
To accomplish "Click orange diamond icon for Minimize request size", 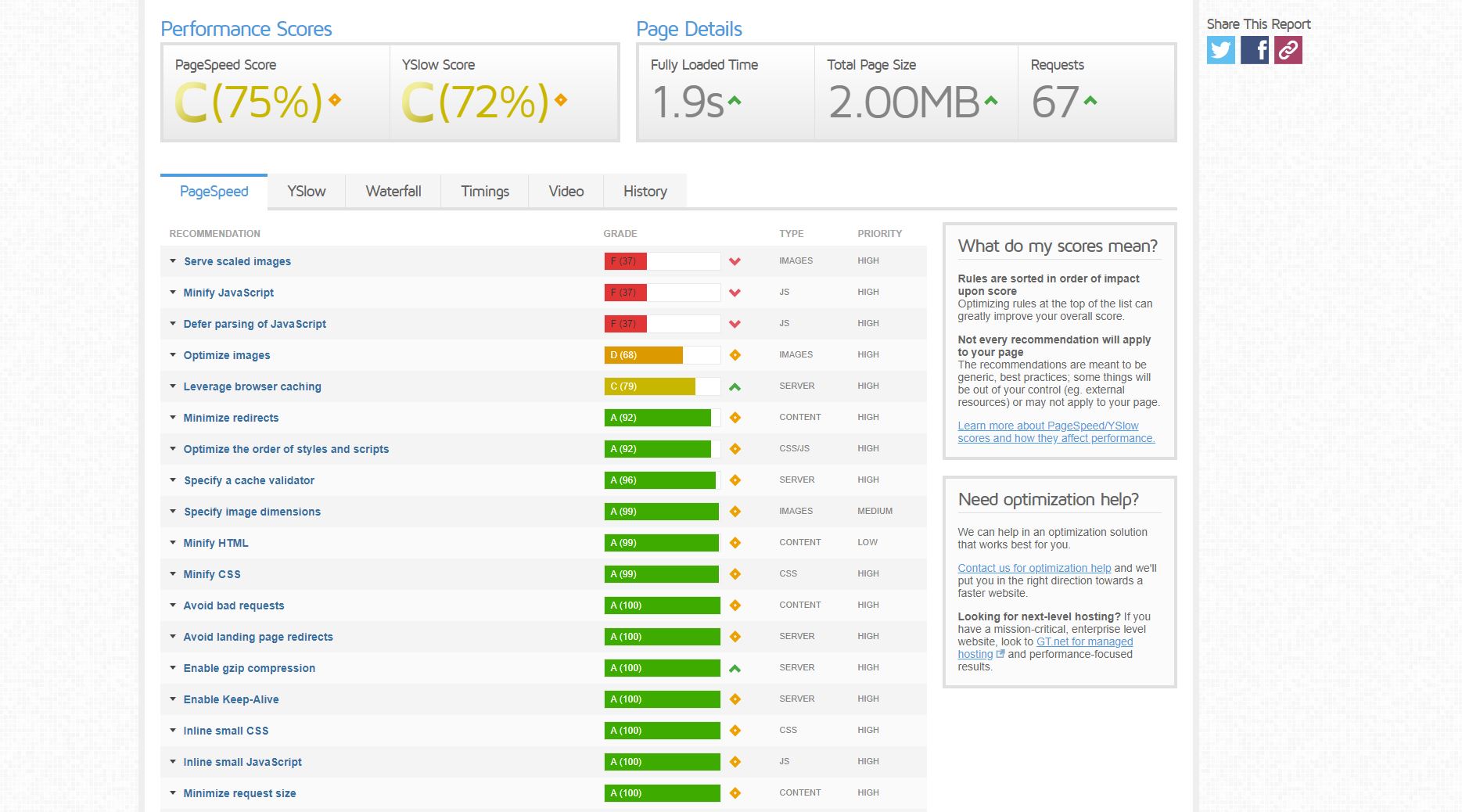I will coord(735,793).
